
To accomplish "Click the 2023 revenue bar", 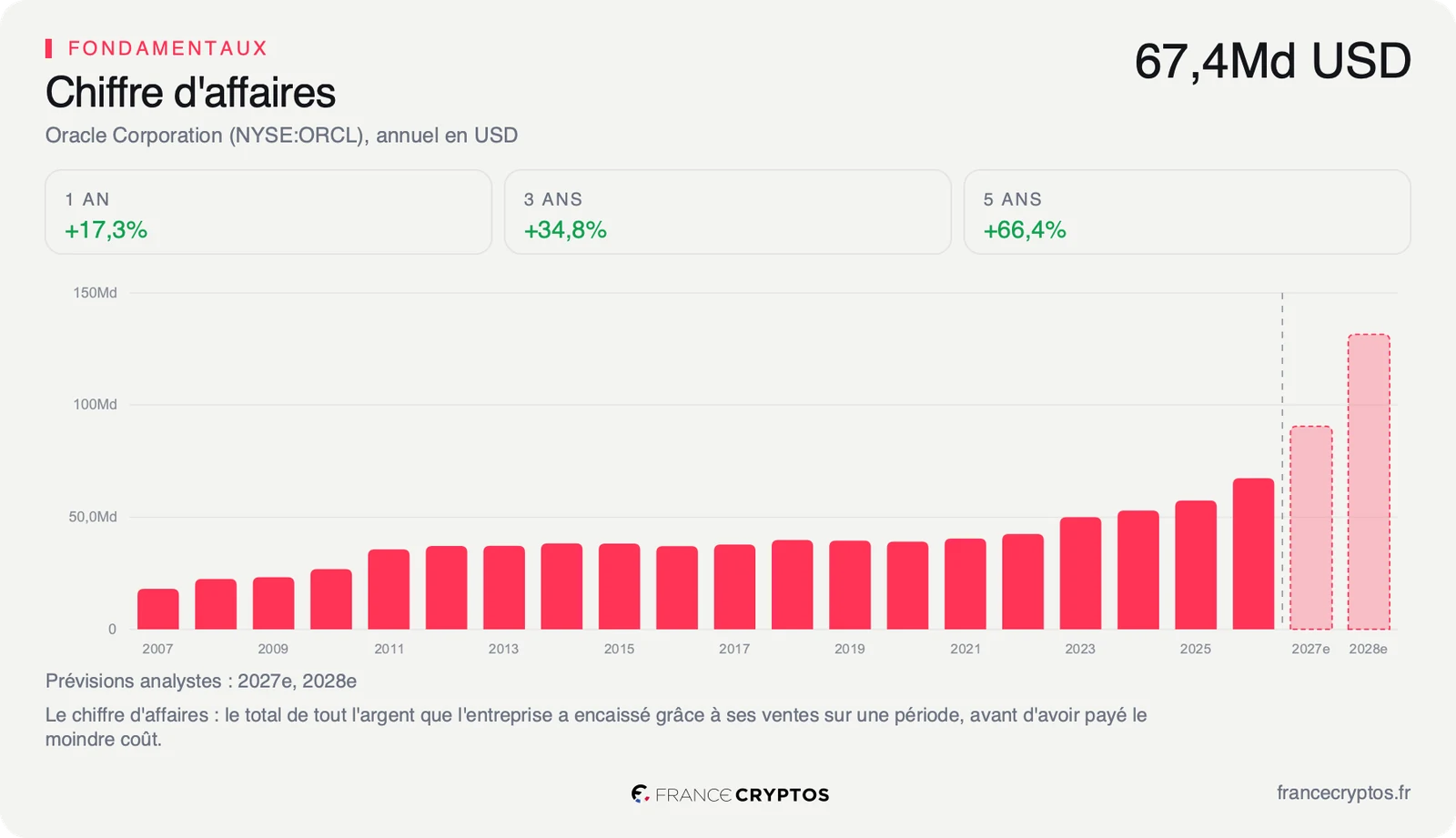I will click(1080, 573).
